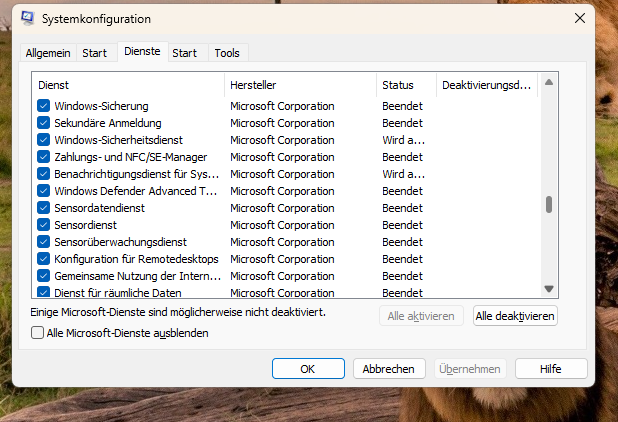Click the Systemkonfiguration title bar icon
This screenshot has height=422, width=618.
click(27, 18)
